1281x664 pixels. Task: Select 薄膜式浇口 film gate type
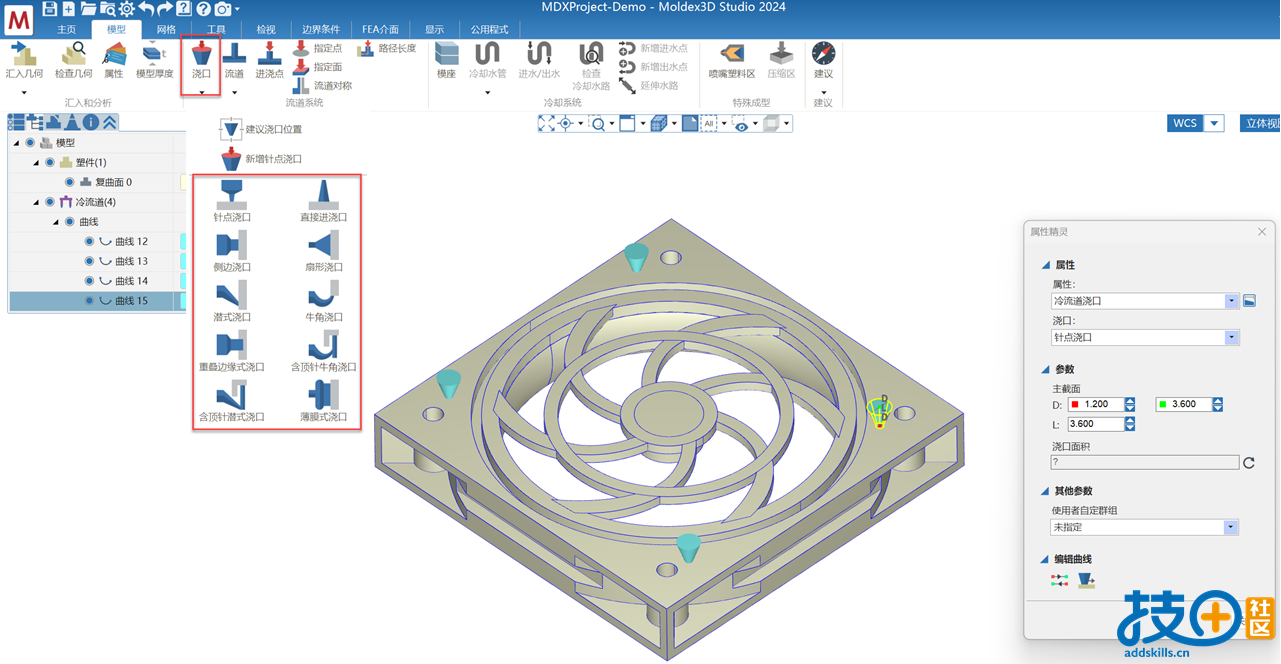(323, 401)
